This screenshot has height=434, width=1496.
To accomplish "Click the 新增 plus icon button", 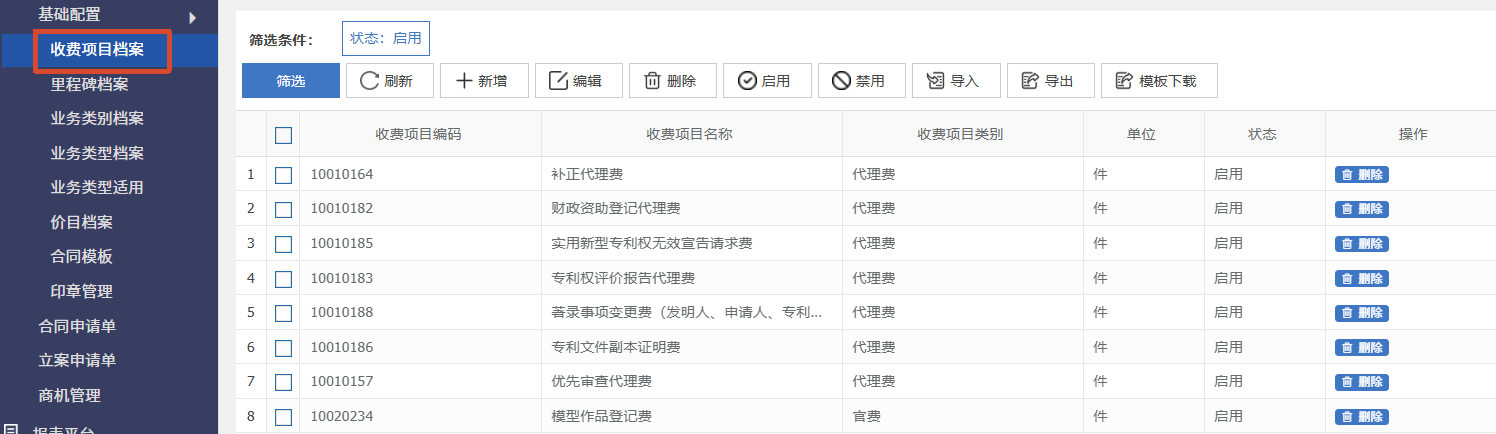I will pos(484,81).
